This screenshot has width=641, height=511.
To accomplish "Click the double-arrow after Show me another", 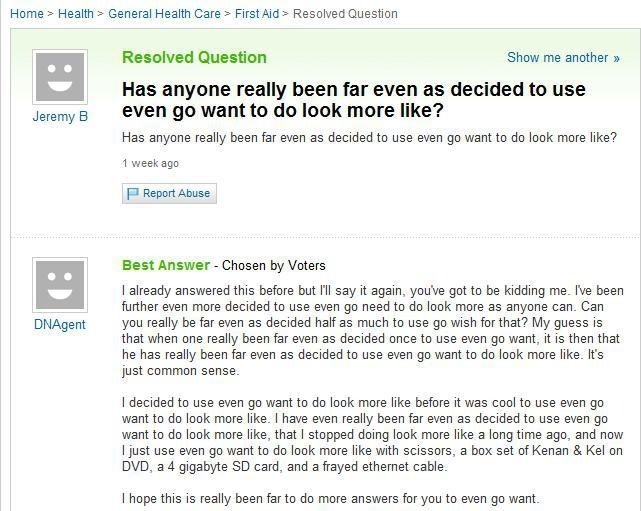I will 616,58.
